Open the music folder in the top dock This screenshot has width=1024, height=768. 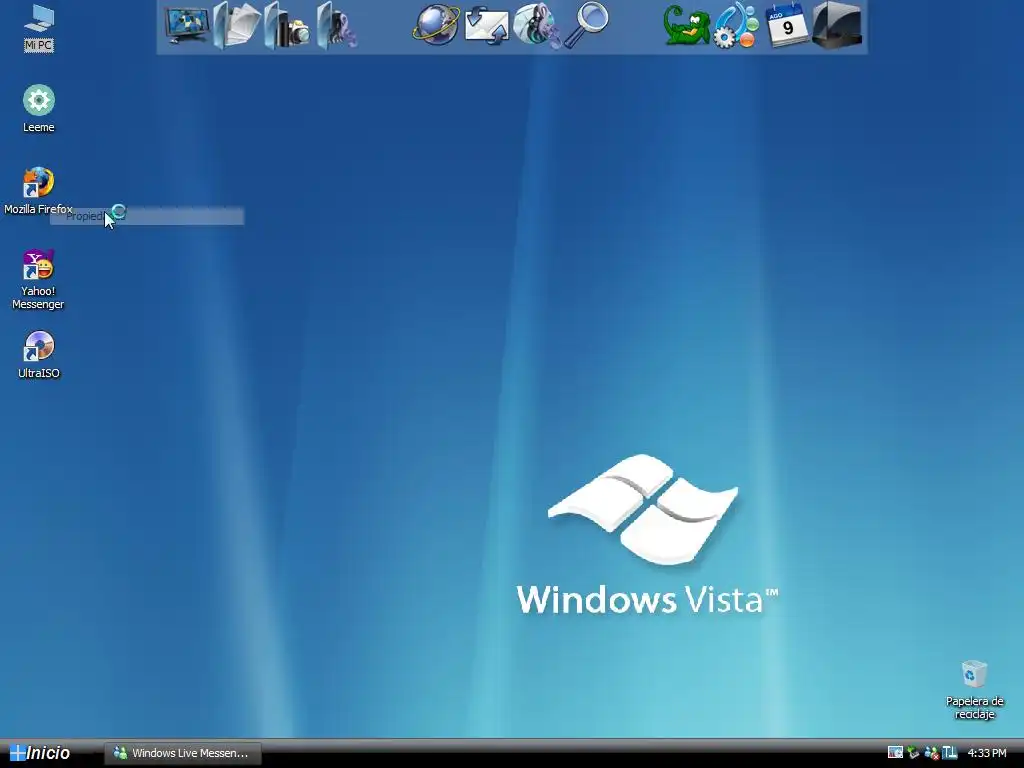point(336,26)
